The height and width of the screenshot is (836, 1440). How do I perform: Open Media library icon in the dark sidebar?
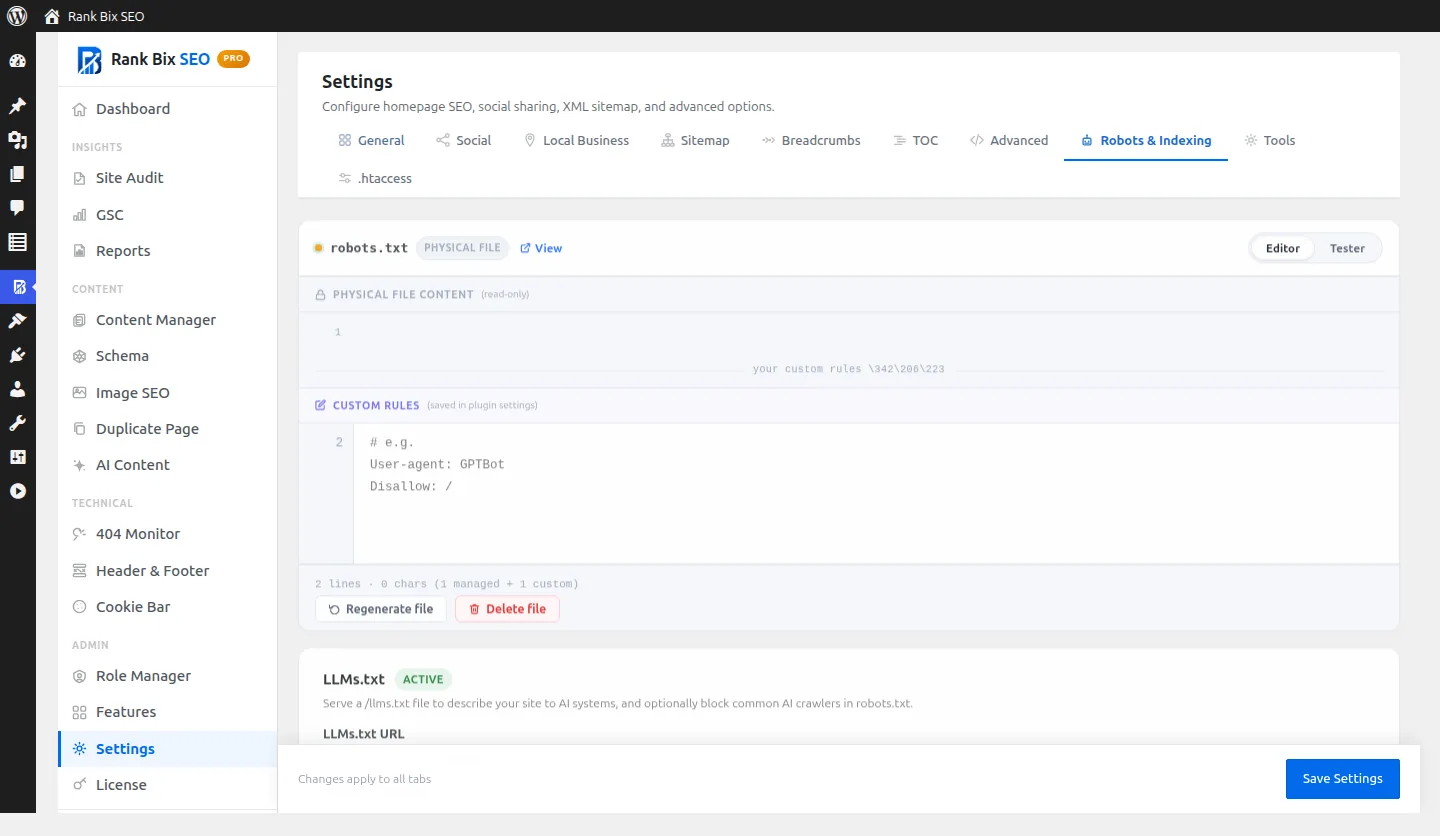pyautogui.click(x=17, y=140)
